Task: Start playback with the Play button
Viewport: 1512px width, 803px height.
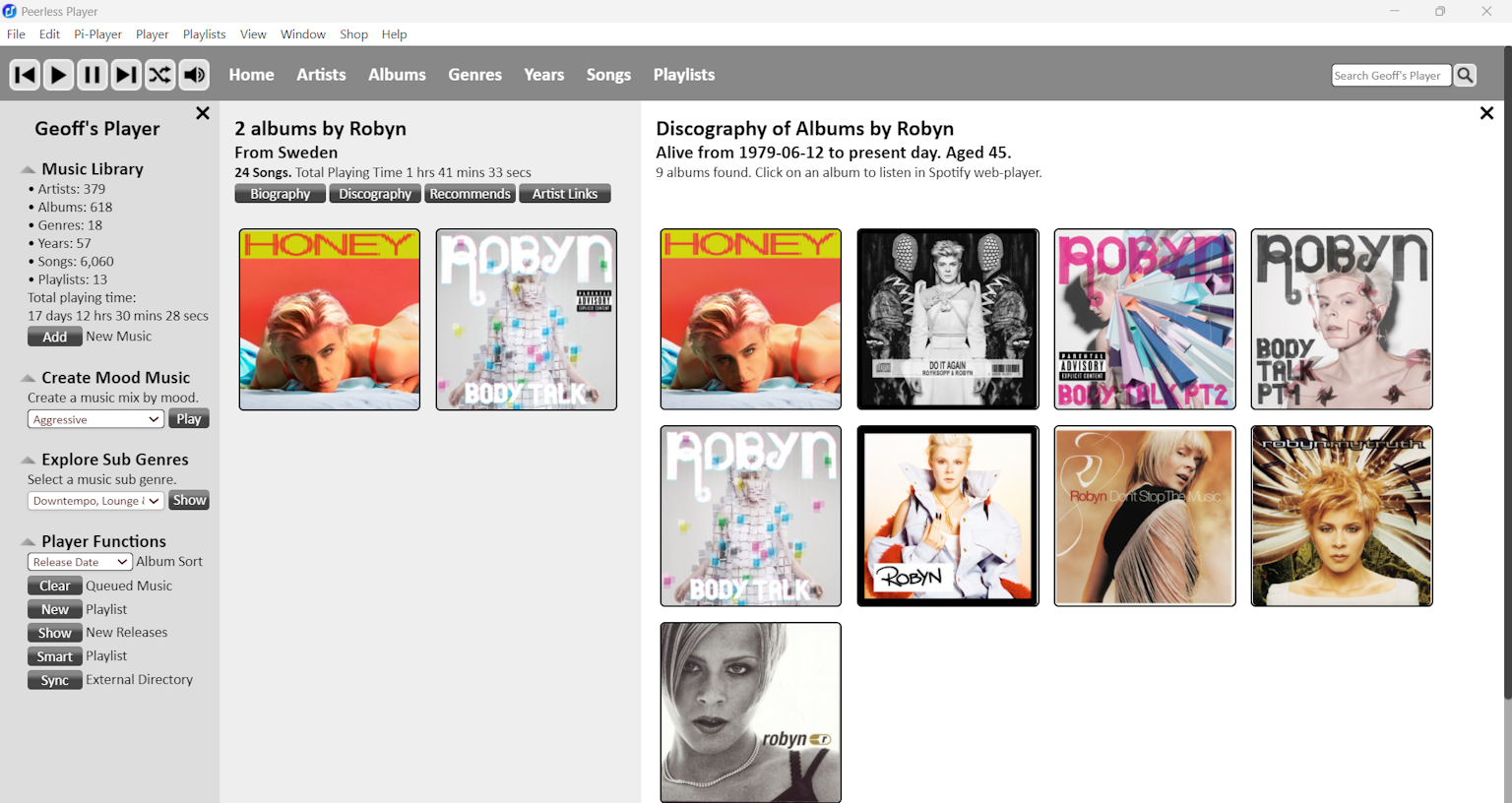Action: click(x=58, y=75)
